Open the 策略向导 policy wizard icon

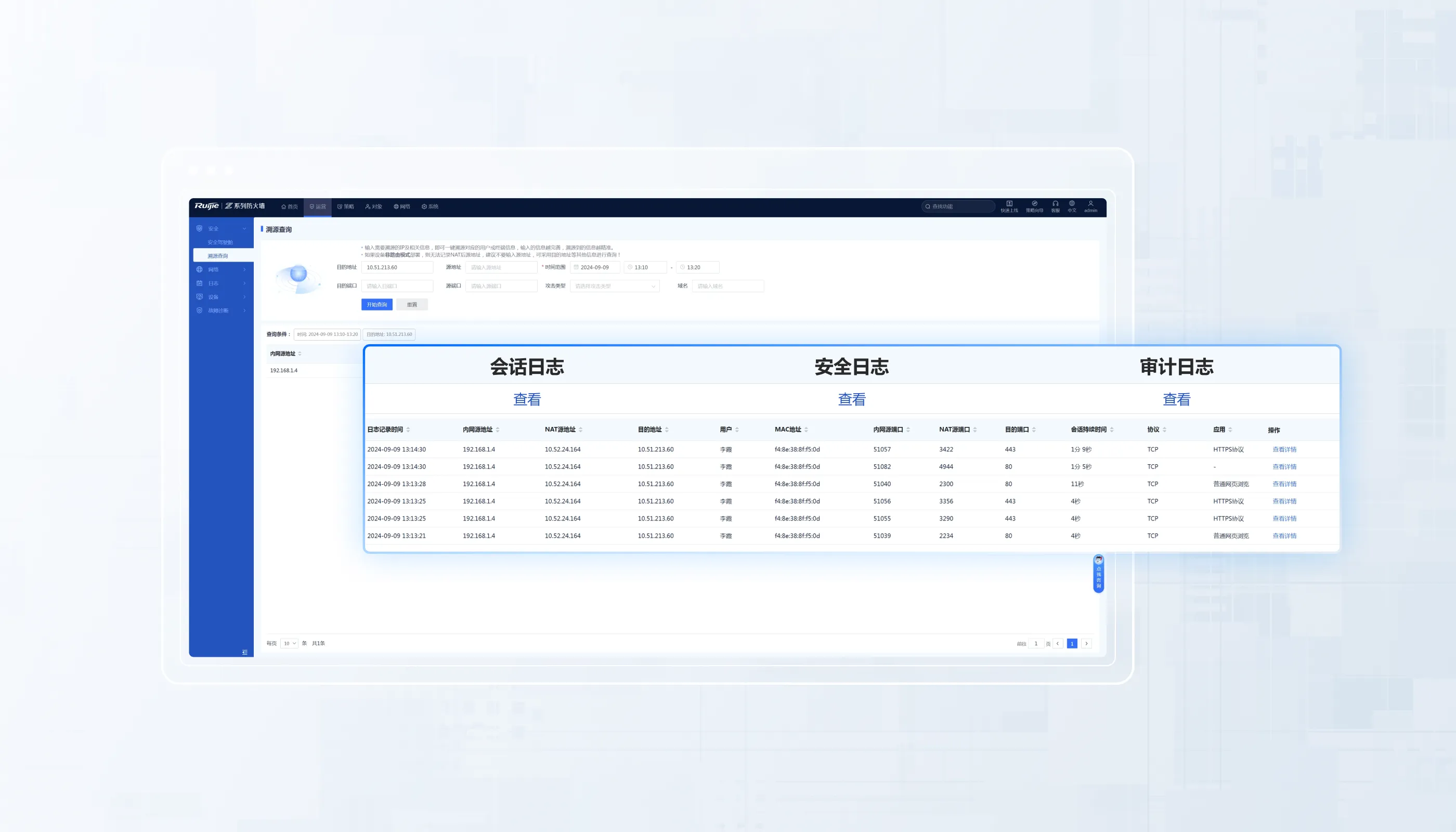(1034, 203)
